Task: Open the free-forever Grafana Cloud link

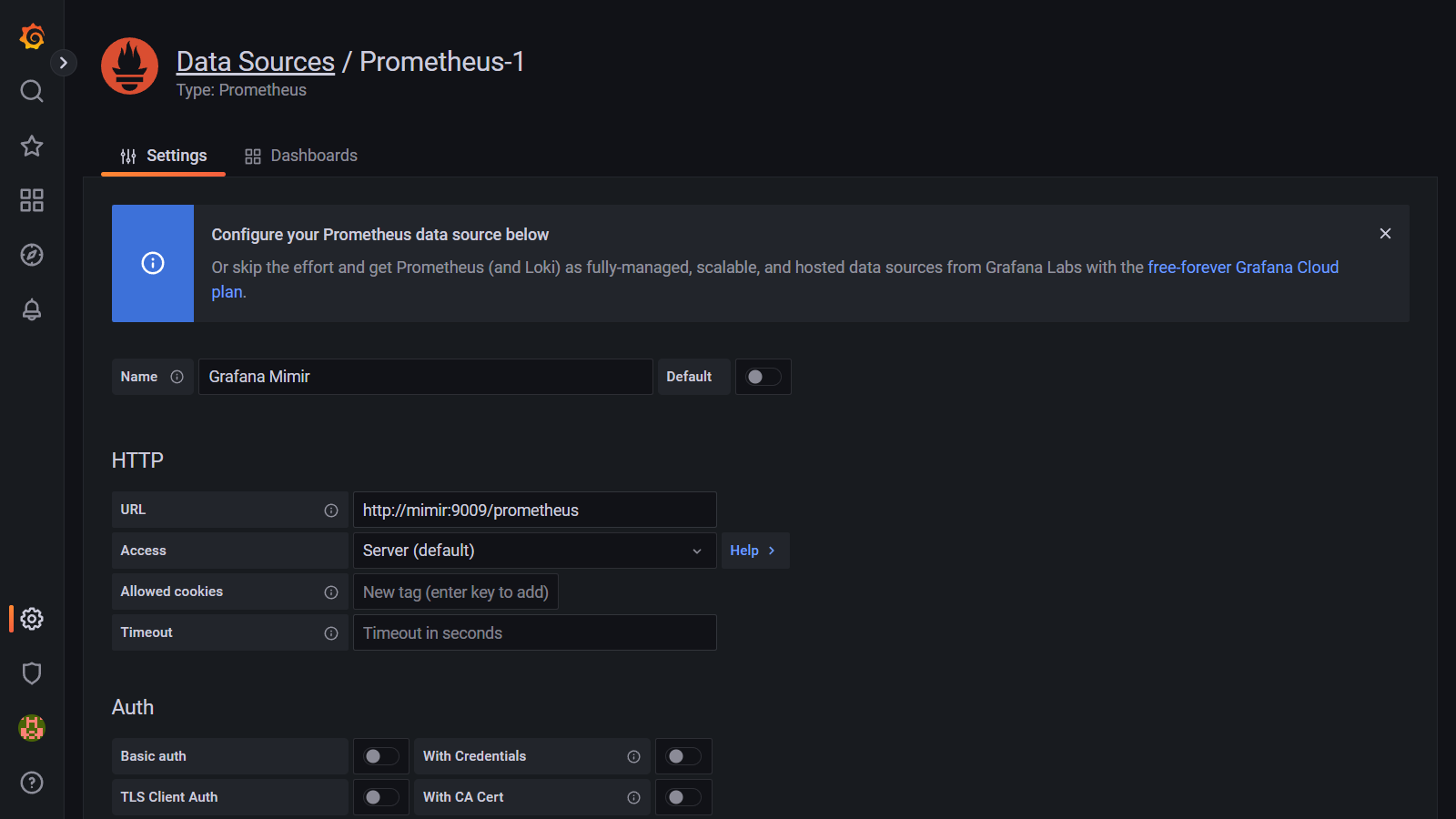Action: pyautogui.click(x=1242, y=268)
